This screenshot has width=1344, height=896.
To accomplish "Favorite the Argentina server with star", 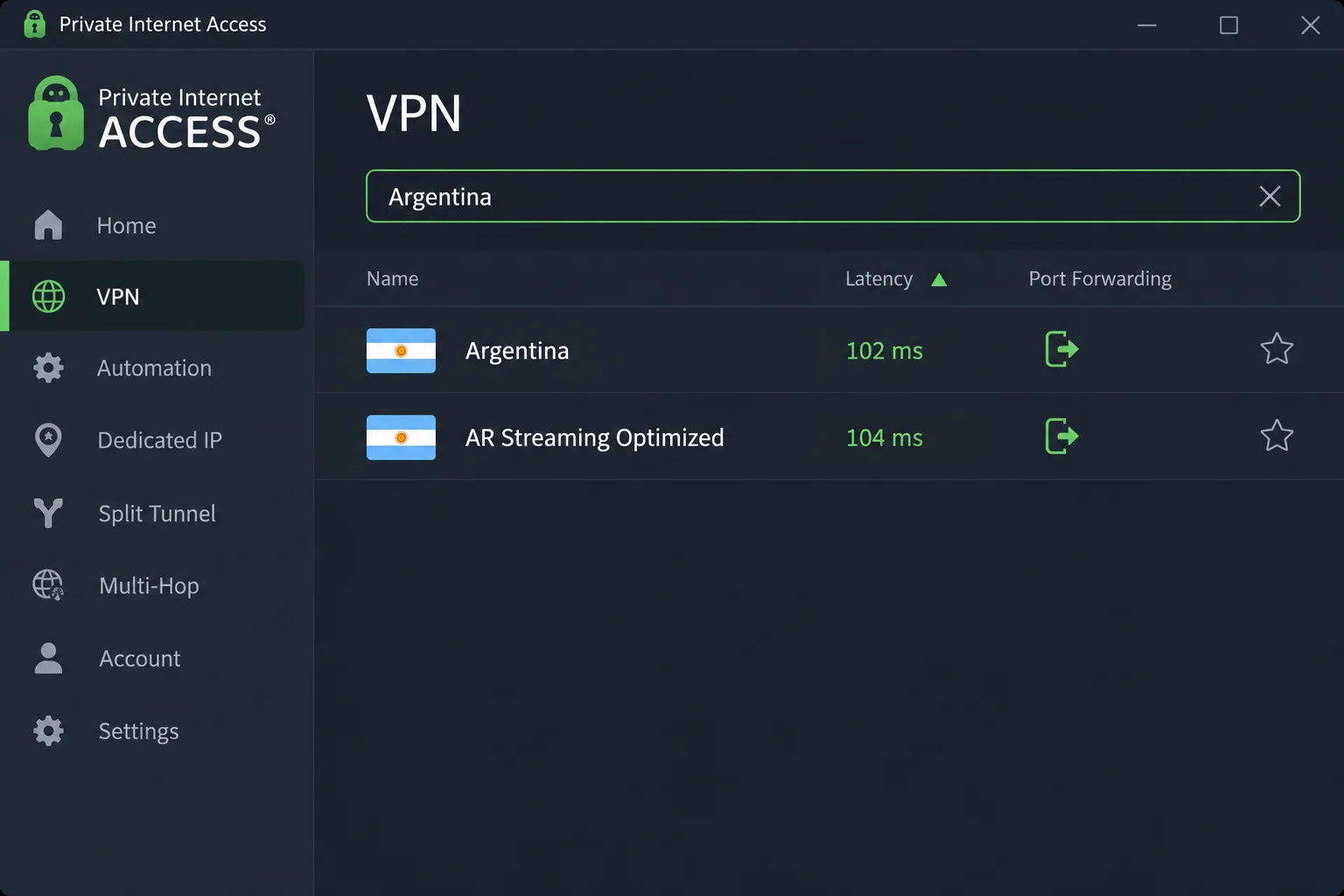I will click(1277, 349).
